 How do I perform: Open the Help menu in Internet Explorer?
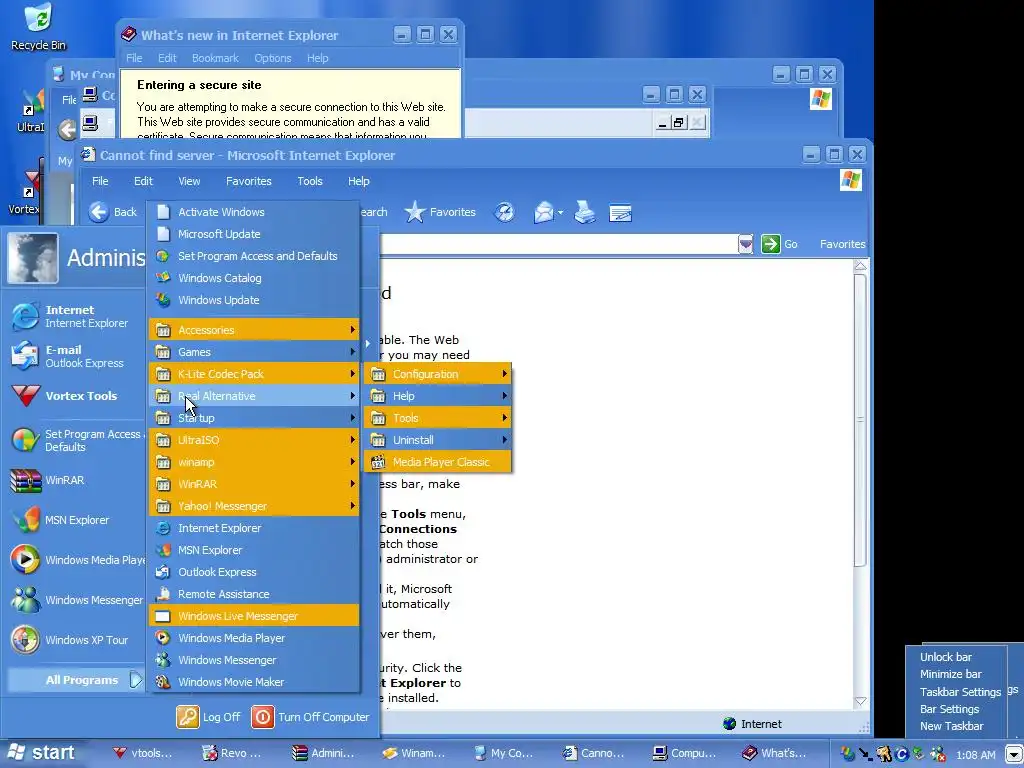point(359,181)
